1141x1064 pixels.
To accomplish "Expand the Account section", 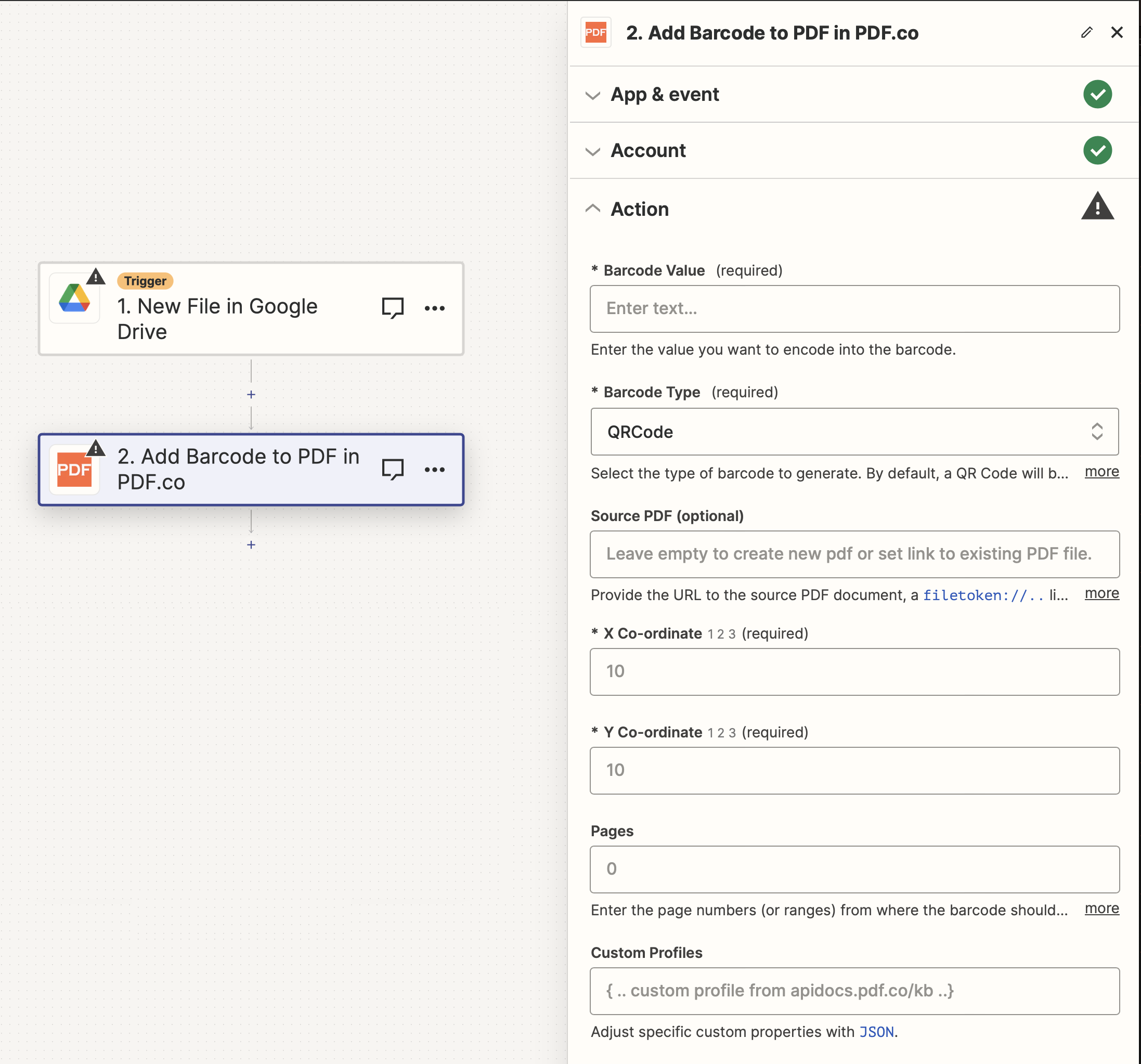I will (x=593, y=151).
